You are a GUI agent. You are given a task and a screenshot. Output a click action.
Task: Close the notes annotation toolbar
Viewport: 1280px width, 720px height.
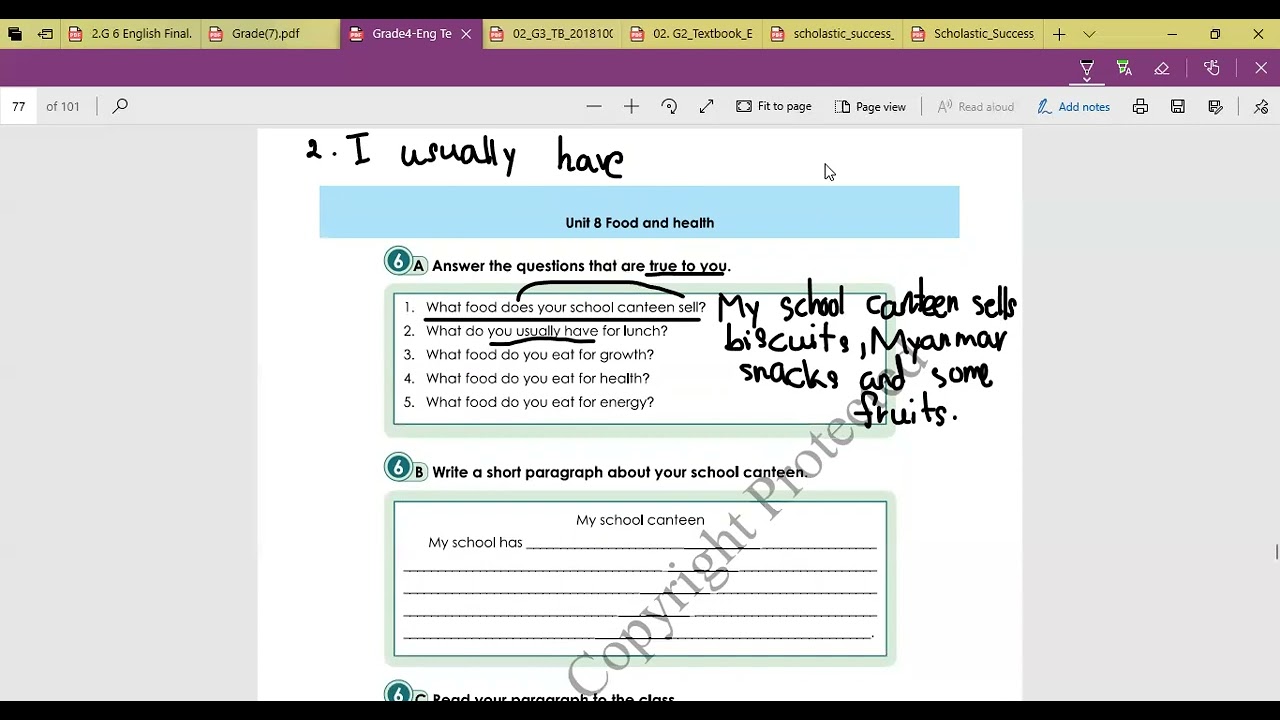[x=1261, y=69]
